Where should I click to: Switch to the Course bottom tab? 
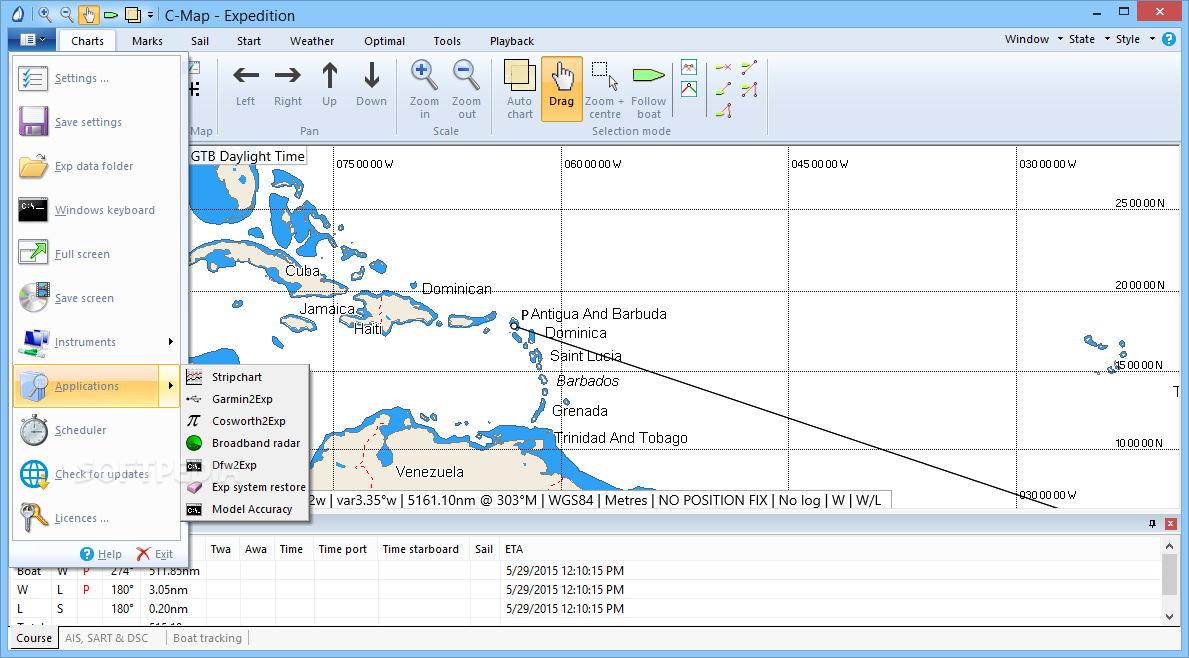pyautogui.click(x=34, y=638)
